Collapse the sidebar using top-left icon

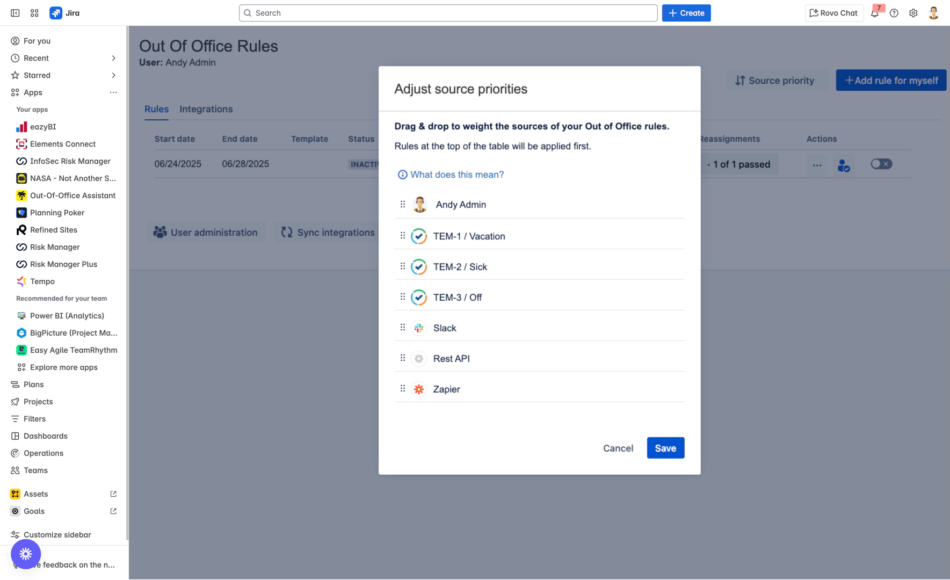15,13
